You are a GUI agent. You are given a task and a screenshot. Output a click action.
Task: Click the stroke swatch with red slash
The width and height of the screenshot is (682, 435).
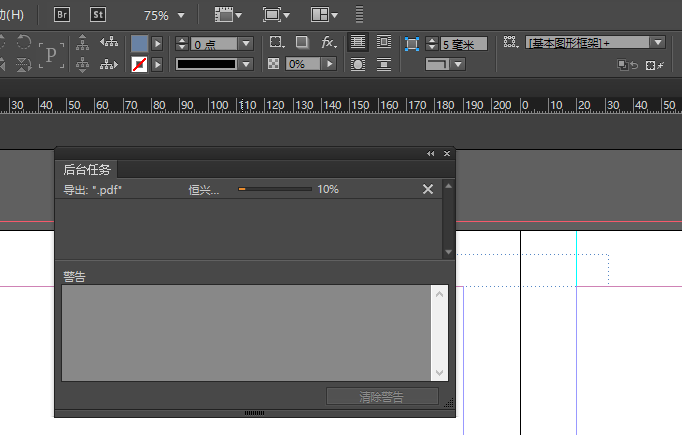coord(140,64)
